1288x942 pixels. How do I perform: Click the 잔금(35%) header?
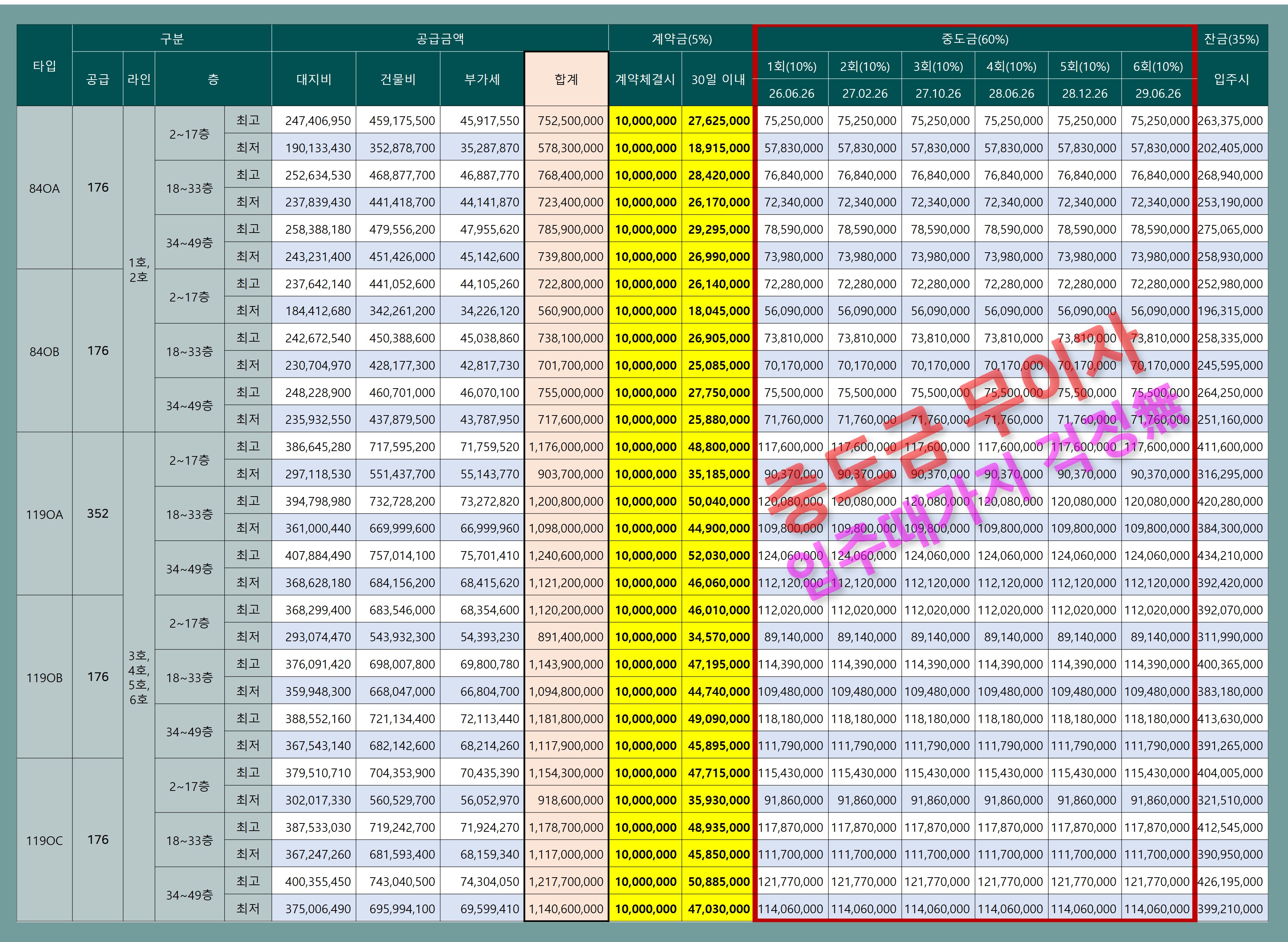point(1231,39)
